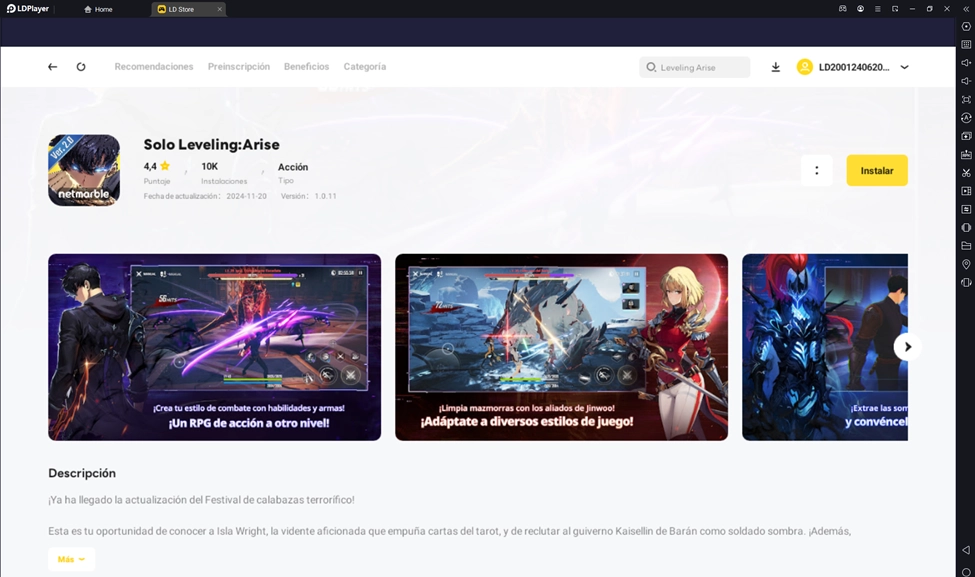Open LDPlayer settings hexagon icon in sidebar
975x577 pixels.
(x=966, y=26)
